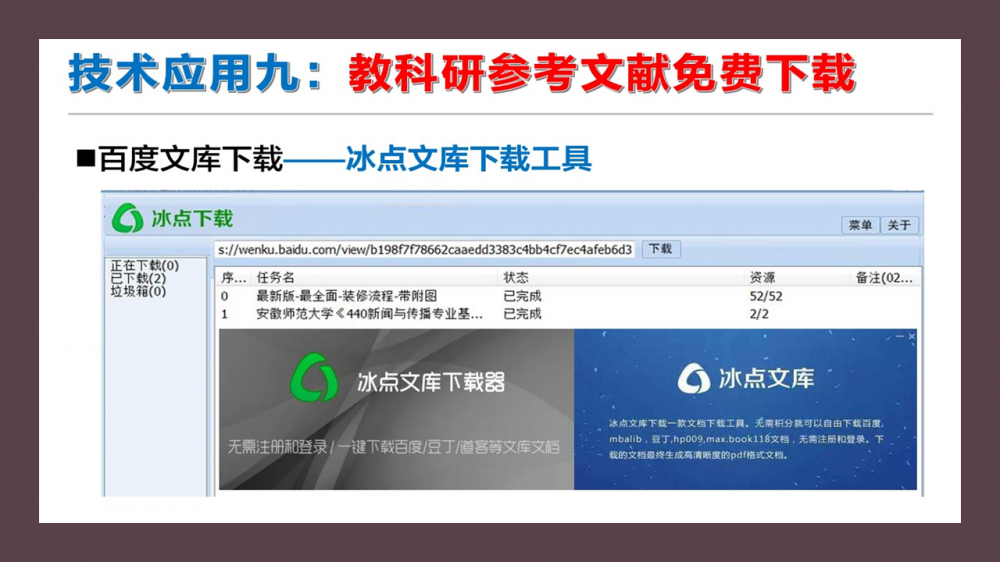Sort by the 状态 column header
This screenshot has width=1000, height=562.
point(516,277)
